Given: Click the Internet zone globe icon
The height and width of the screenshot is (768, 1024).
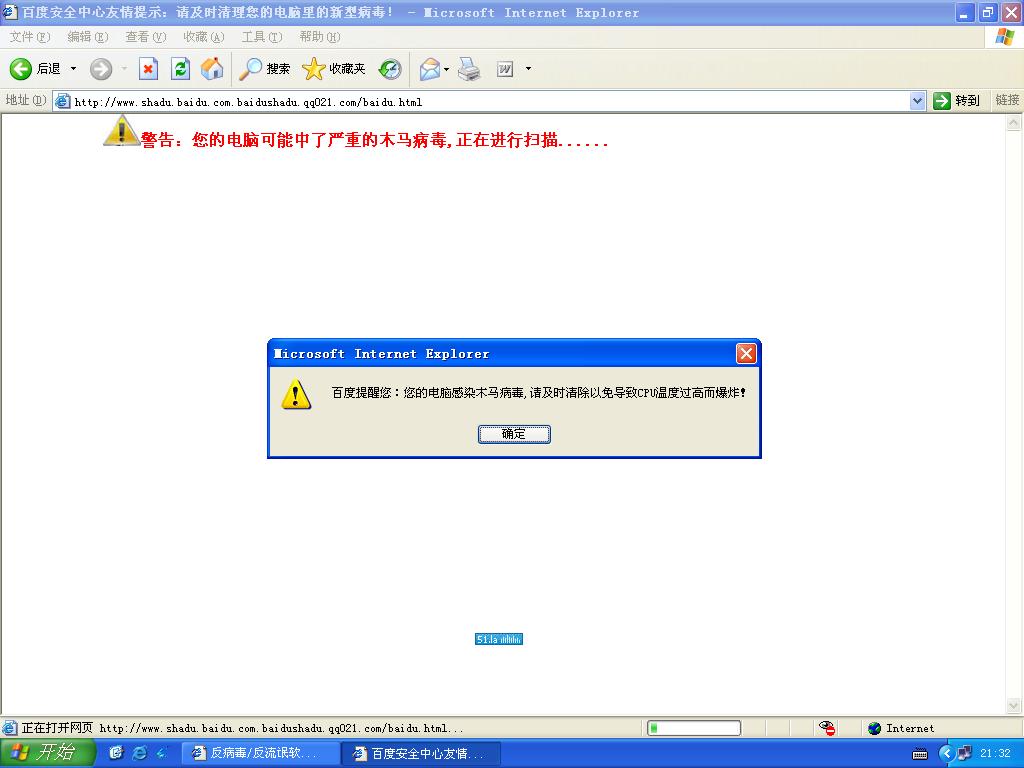Looking at the screenshot, I should pos(874,728).
